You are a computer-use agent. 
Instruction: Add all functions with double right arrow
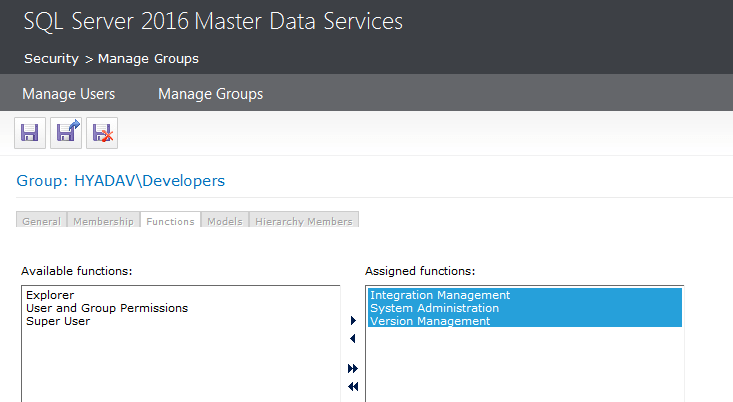(353, 369)
